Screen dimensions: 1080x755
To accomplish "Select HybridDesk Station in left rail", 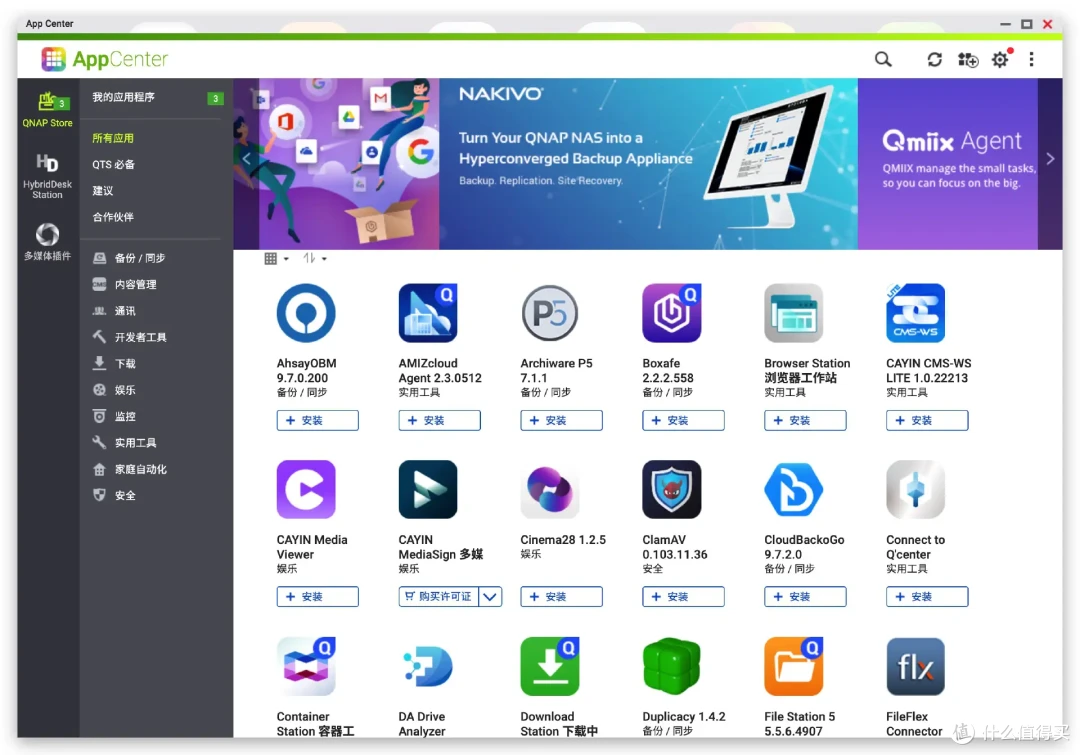I will 47,176.
